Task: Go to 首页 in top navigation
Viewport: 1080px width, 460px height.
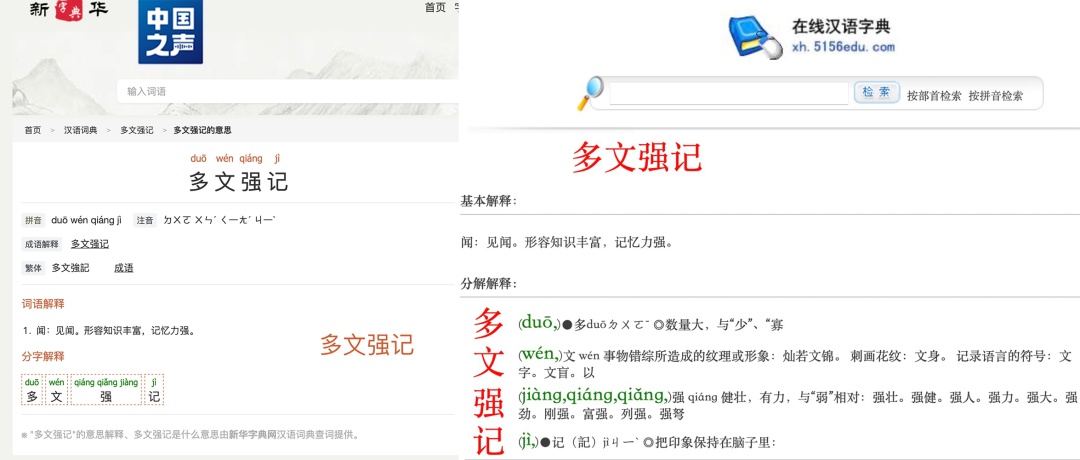Action: pyautogui.click(x=435, y=8)
